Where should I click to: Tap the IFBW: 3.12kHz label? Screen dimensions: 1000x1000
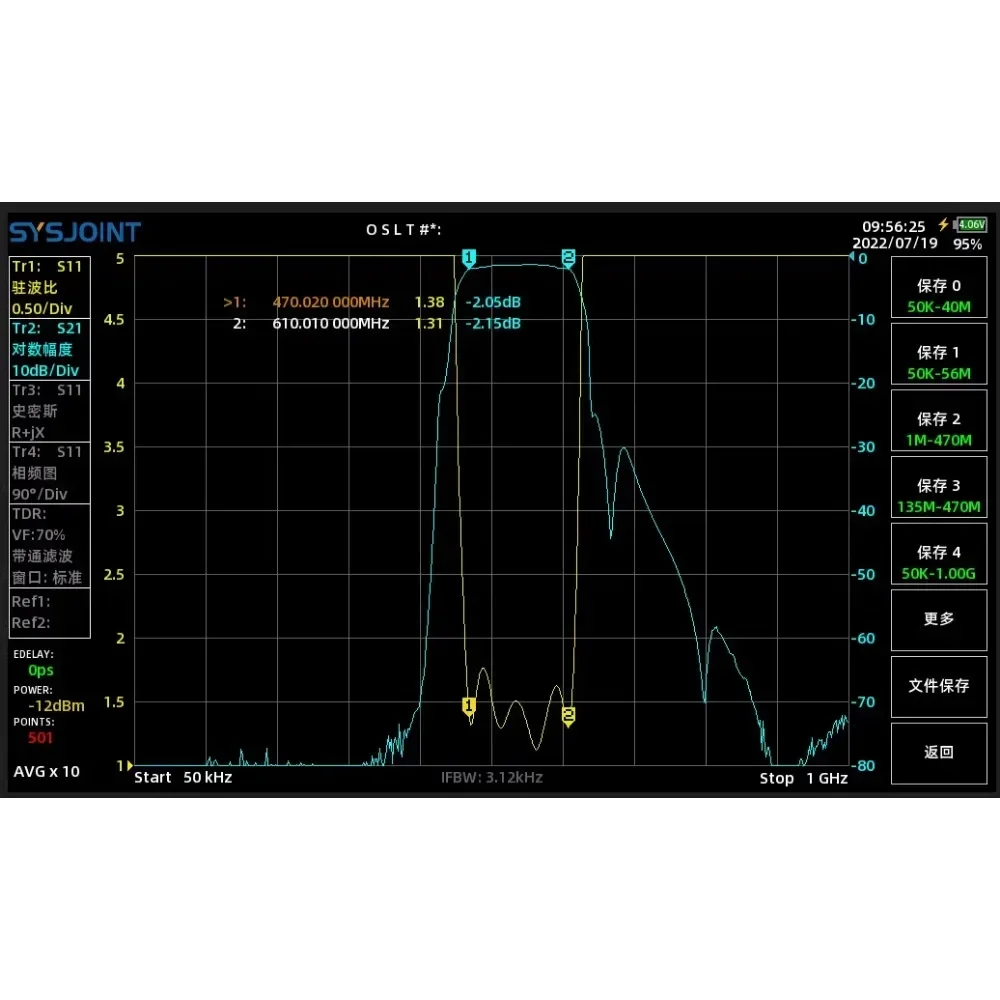(x=492, y=777)
